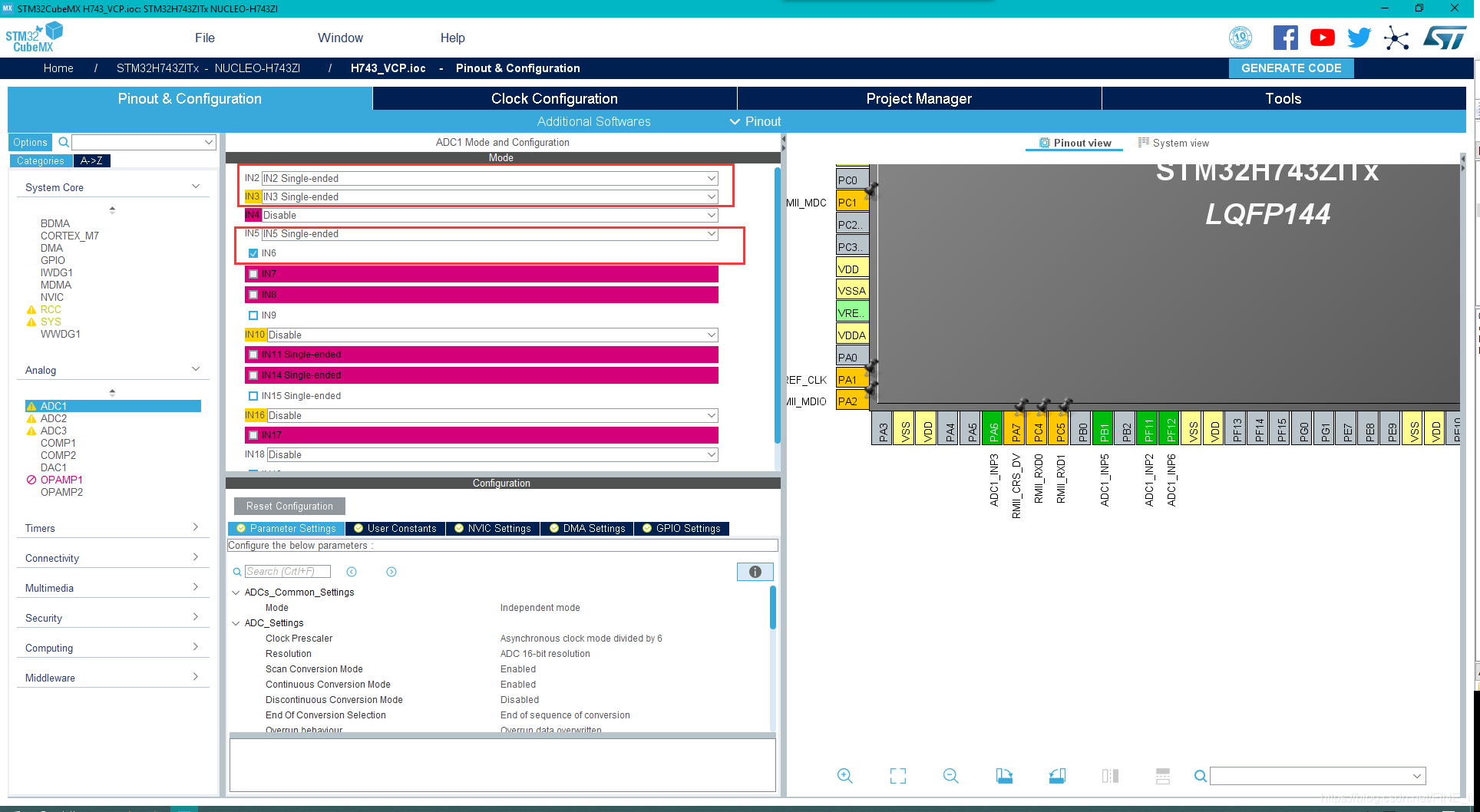Switch to the Project Manager tab
This screenshot has width=1480, height=812.
click(919, 98)
